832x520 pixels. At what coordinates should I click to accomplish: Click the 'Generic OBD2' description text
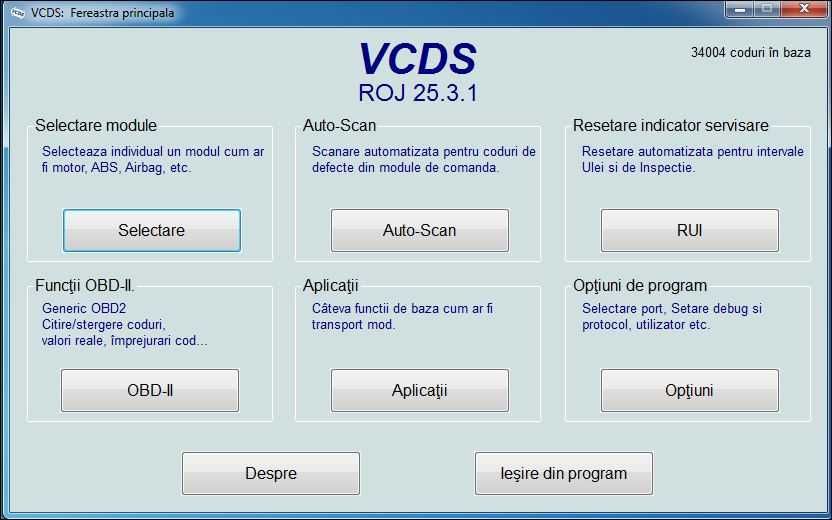(x=84, y=308)
